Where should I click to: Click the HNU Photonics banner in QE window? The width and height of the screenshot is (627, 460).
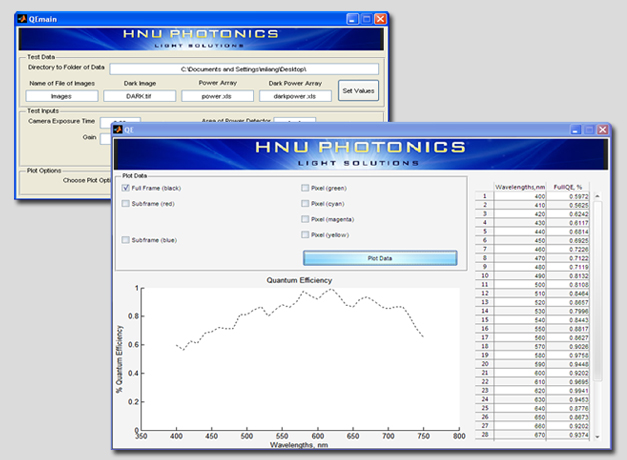[x=361, y=154]
